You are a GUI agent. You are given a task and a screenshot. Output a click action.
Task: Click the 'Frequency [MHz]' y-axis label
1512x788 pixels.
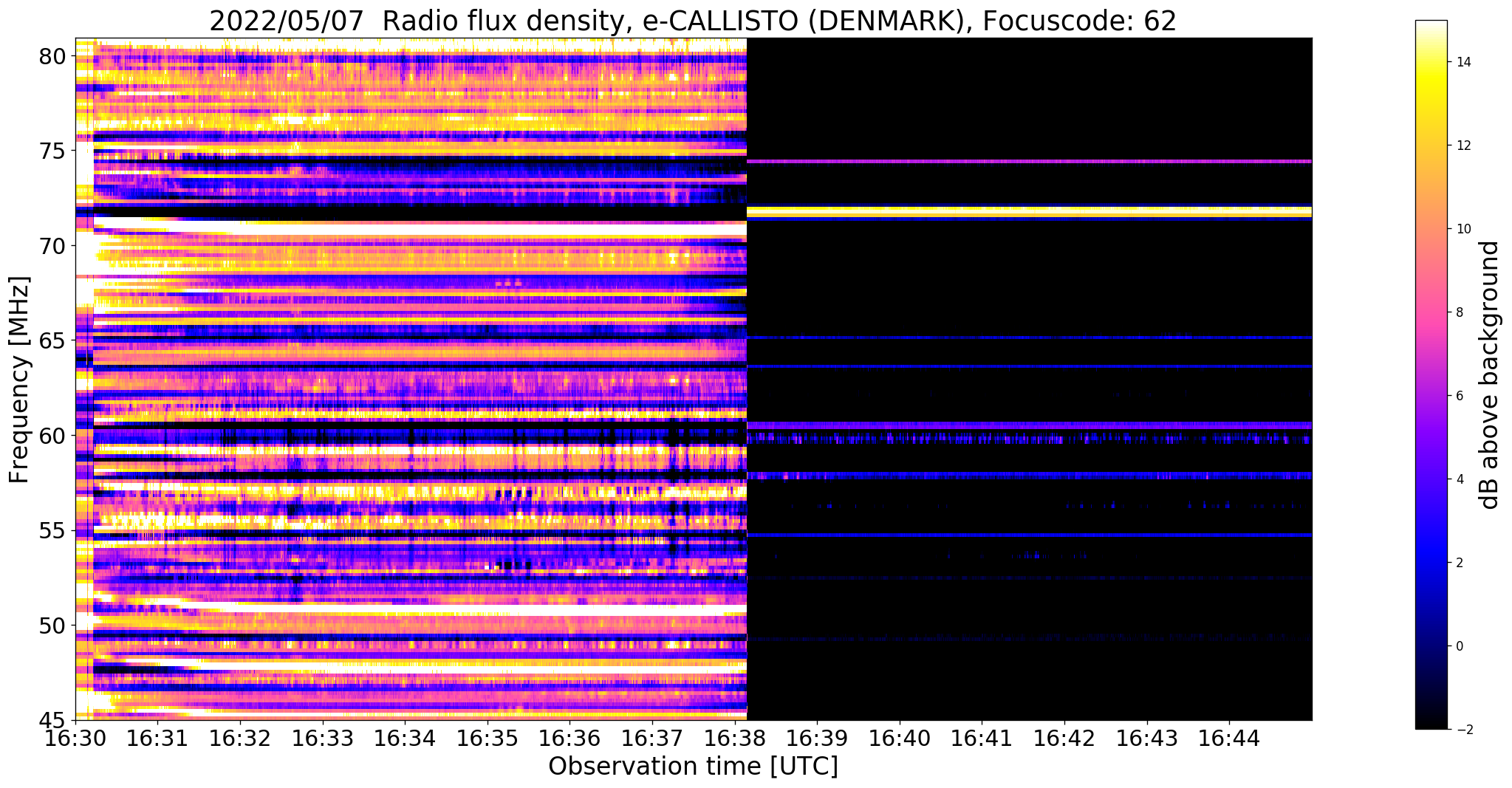[x=19, y=380]
